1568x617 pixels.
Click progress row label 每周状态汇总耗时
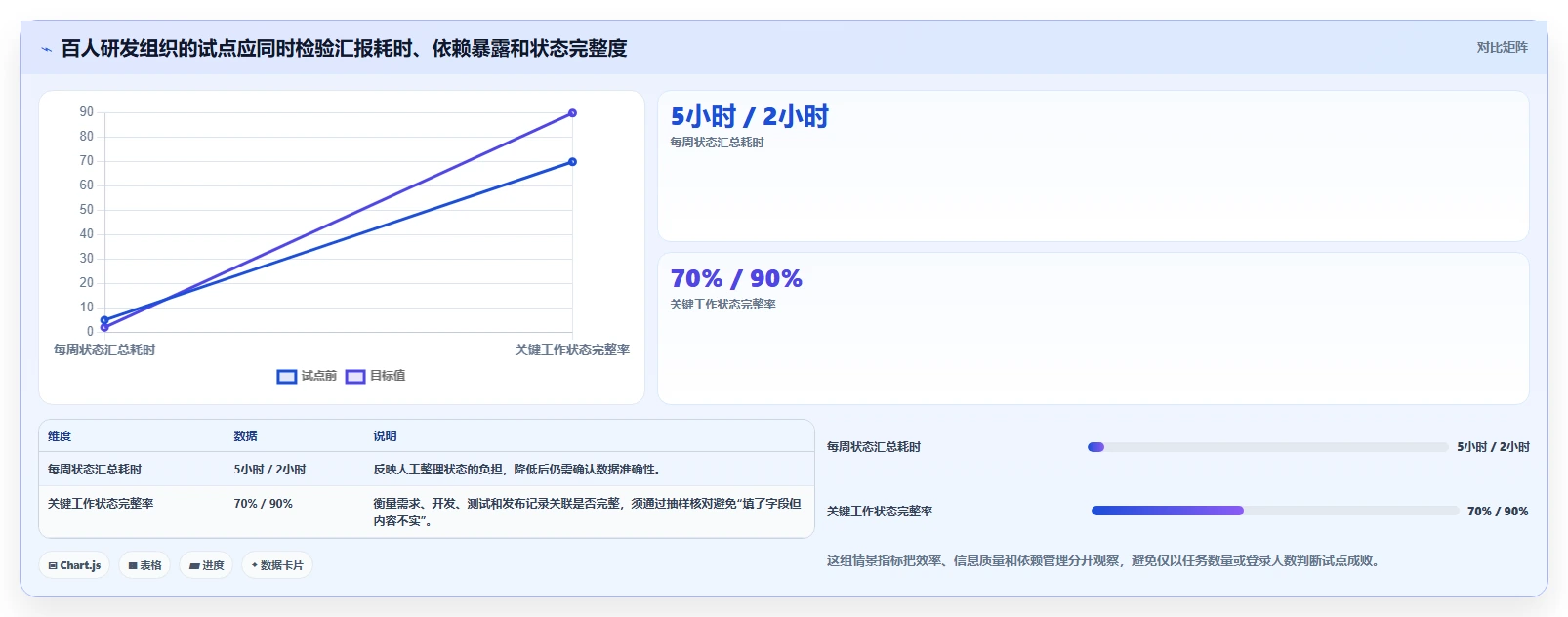coord(874,447)
